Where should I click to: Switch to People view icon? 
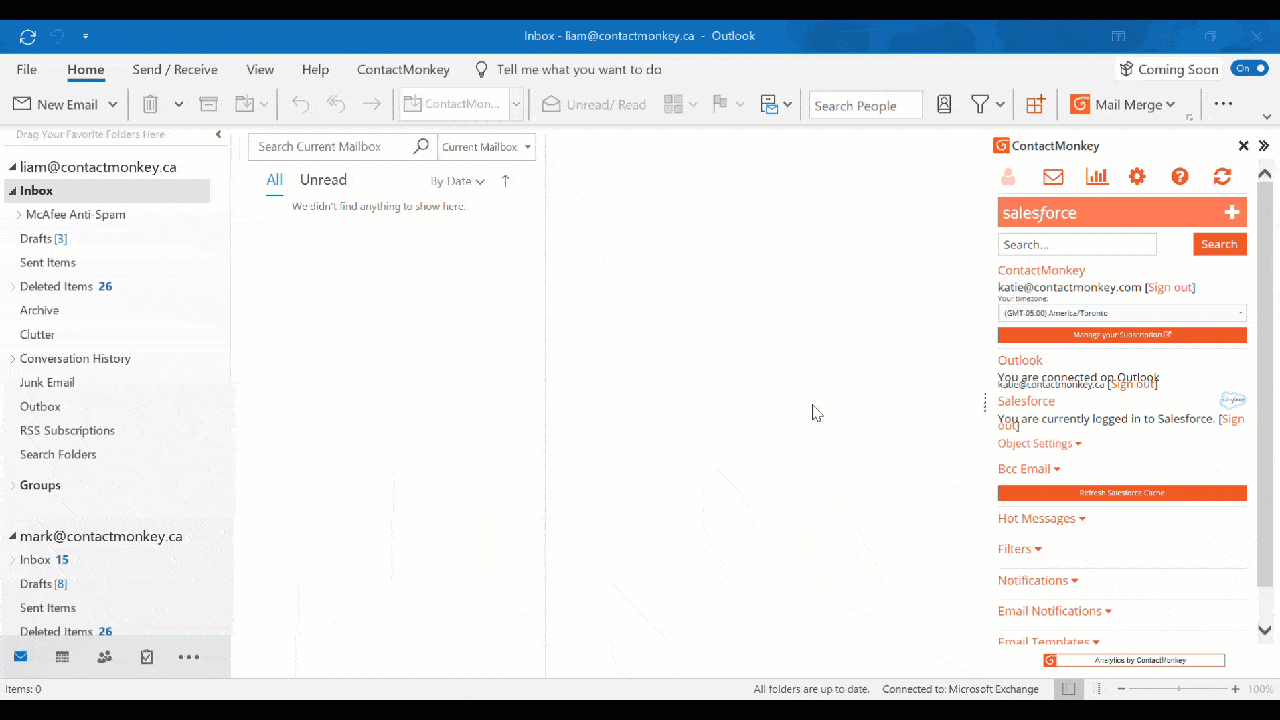click(104, 657)
